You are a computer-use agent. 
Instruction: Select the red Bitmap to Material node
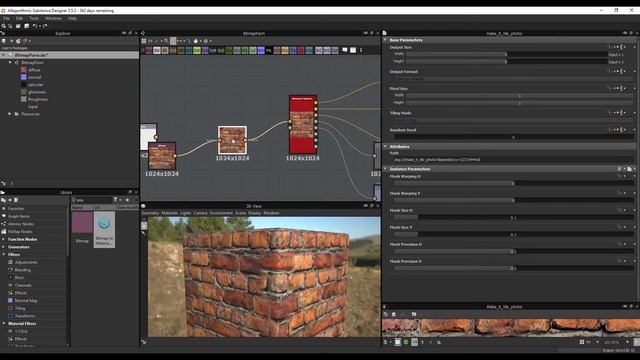303,124
